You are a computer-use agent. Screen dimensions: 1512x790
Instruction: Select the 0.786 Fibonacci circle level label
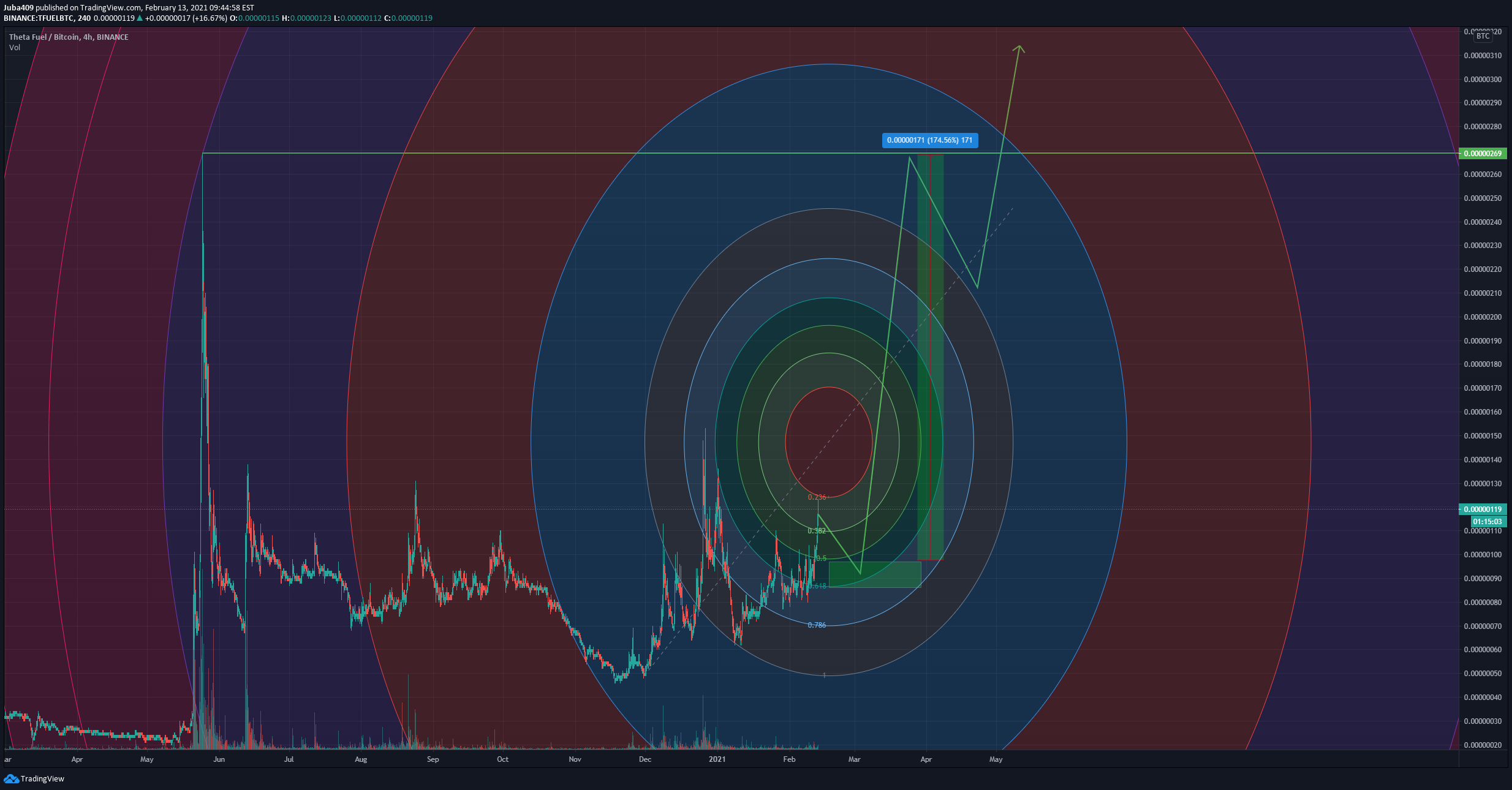(817, 625)
